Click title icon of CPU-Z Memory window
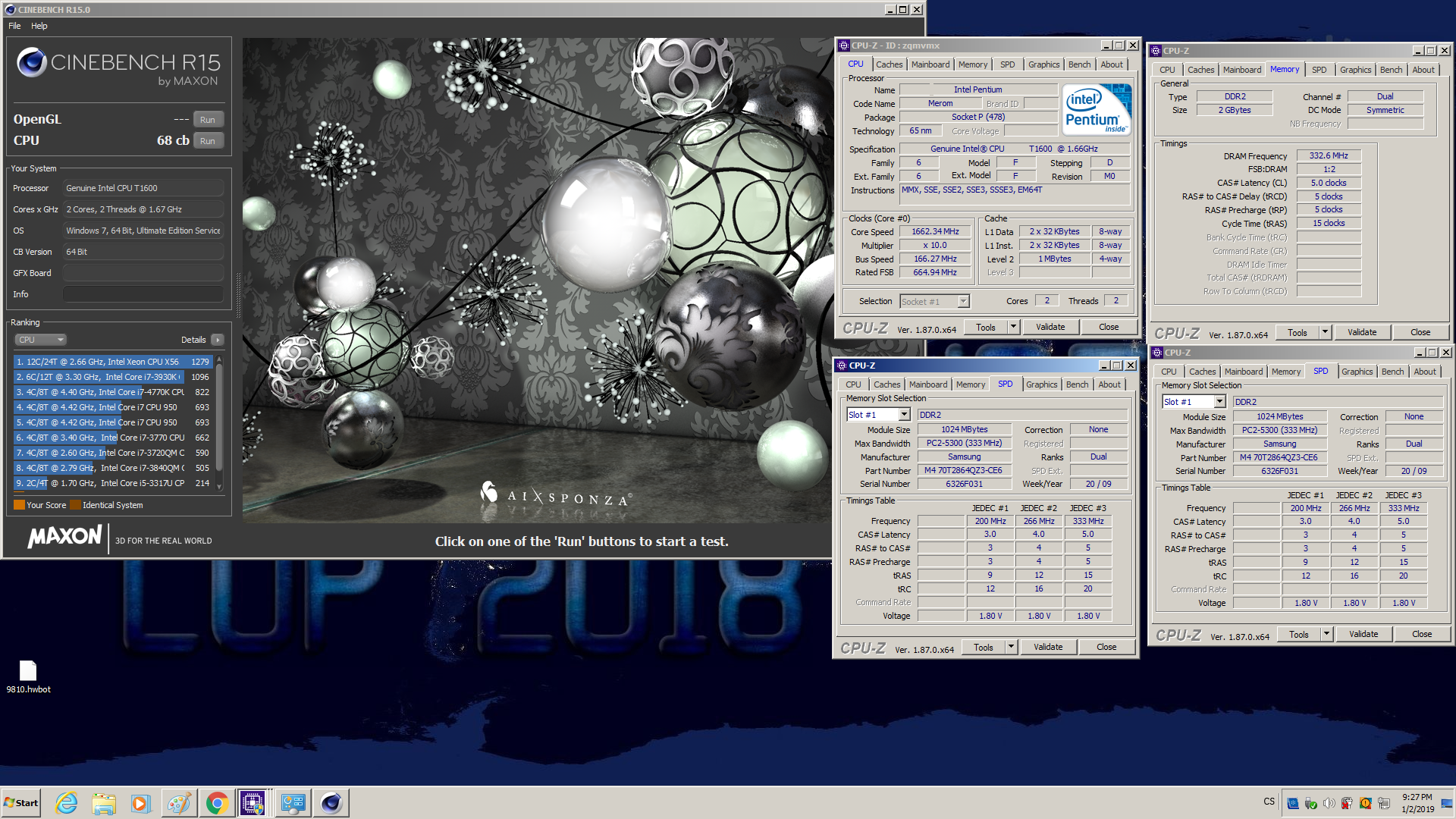The image size is (1456, 819). point(1156,51)
